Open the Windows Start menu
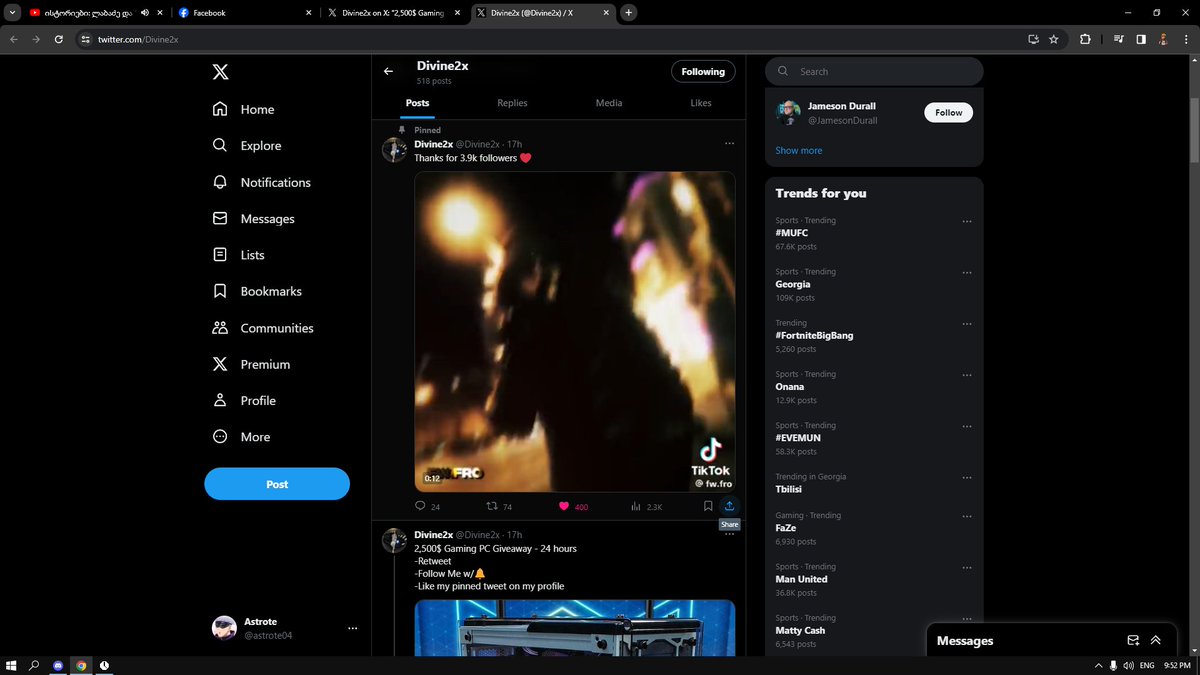1200x675 pixels. click(x=11, y=665)
